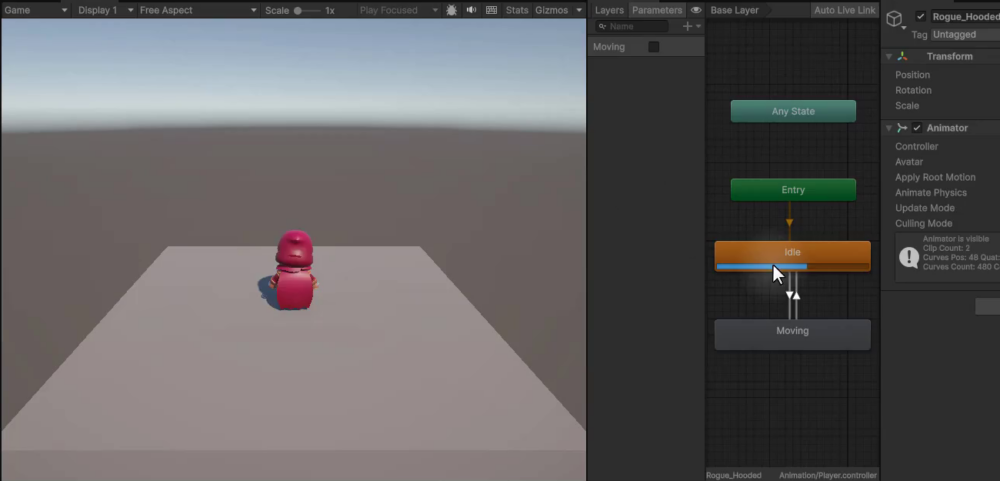This screenshot has height=481, width=1000.
Task: Collapse the Animator component foldout
Action: (888, 128)
